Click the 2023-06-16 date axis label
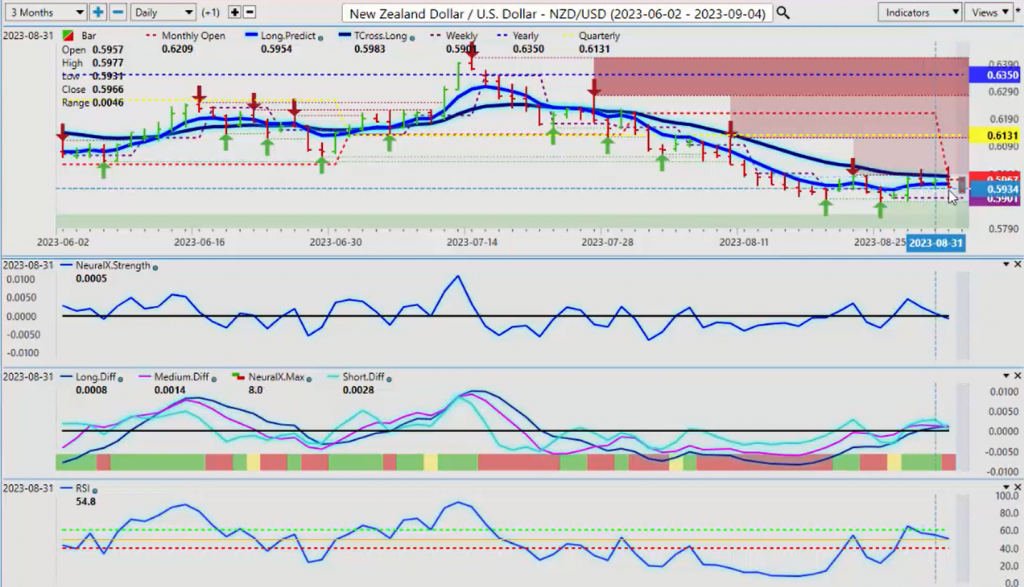Screen dimensions: 1024x587 pyautogui.click(x=199, y=242)
